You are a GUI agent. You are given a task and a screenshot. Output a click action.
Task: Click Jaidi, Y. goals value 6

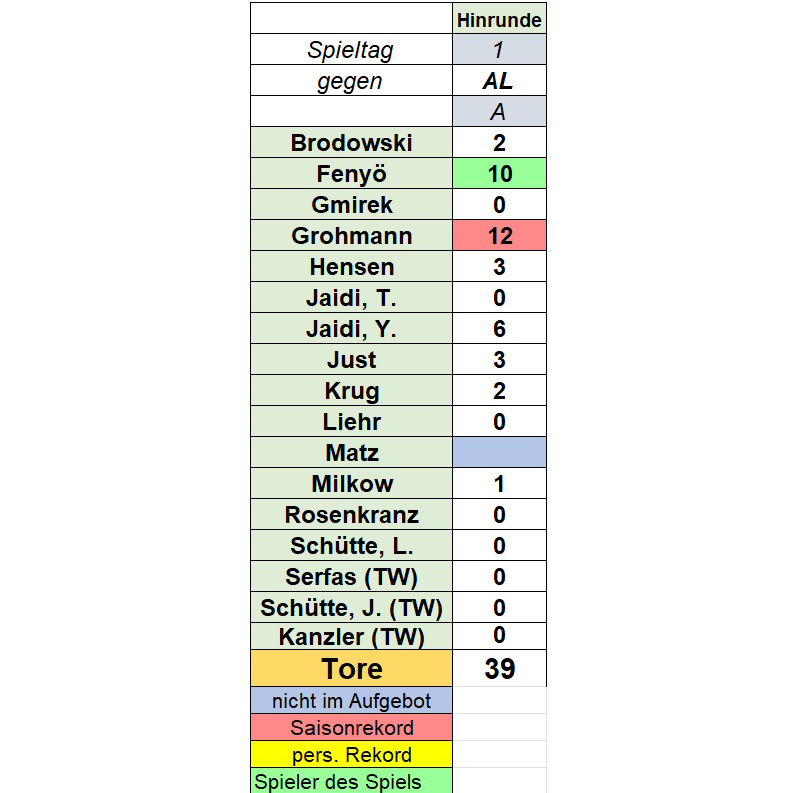coord(499,329)
